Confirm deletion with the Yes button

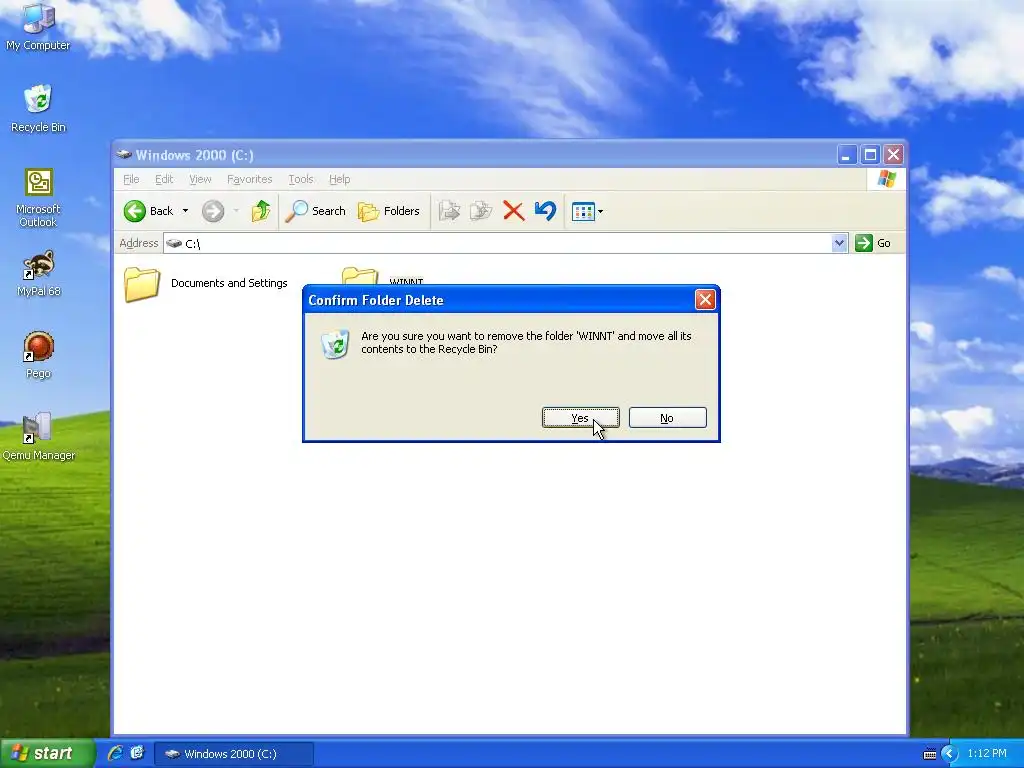(x=581, y=418)
